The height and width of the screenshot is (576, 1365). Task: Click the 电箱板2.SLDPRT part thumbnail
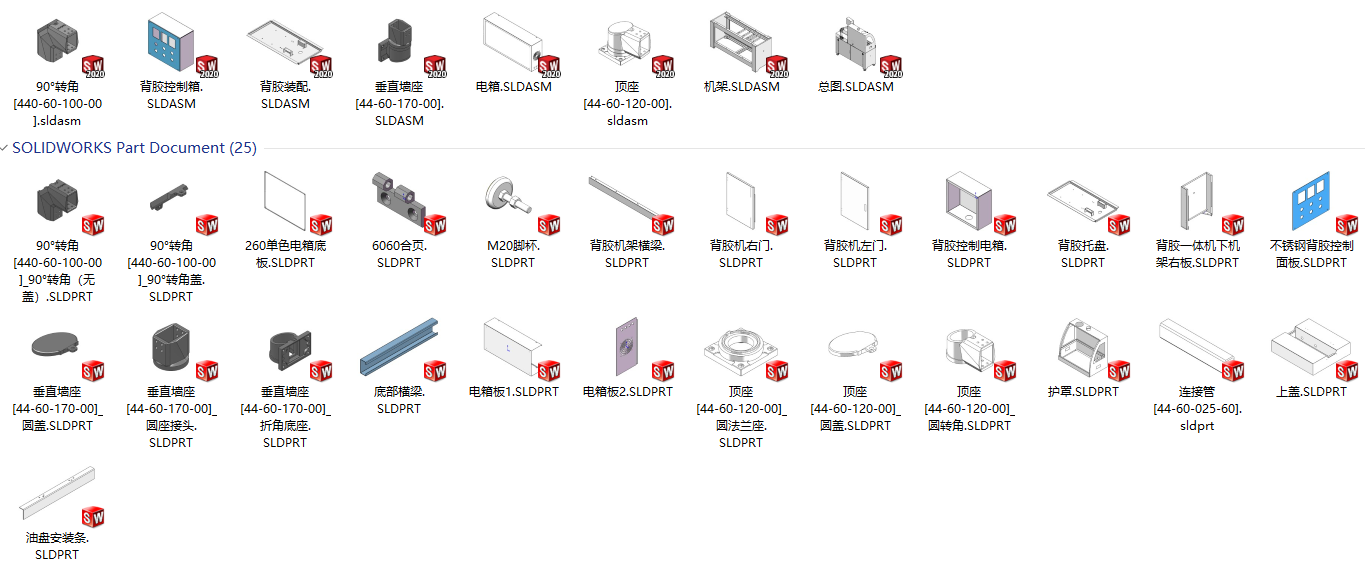(x=627, y=348)
